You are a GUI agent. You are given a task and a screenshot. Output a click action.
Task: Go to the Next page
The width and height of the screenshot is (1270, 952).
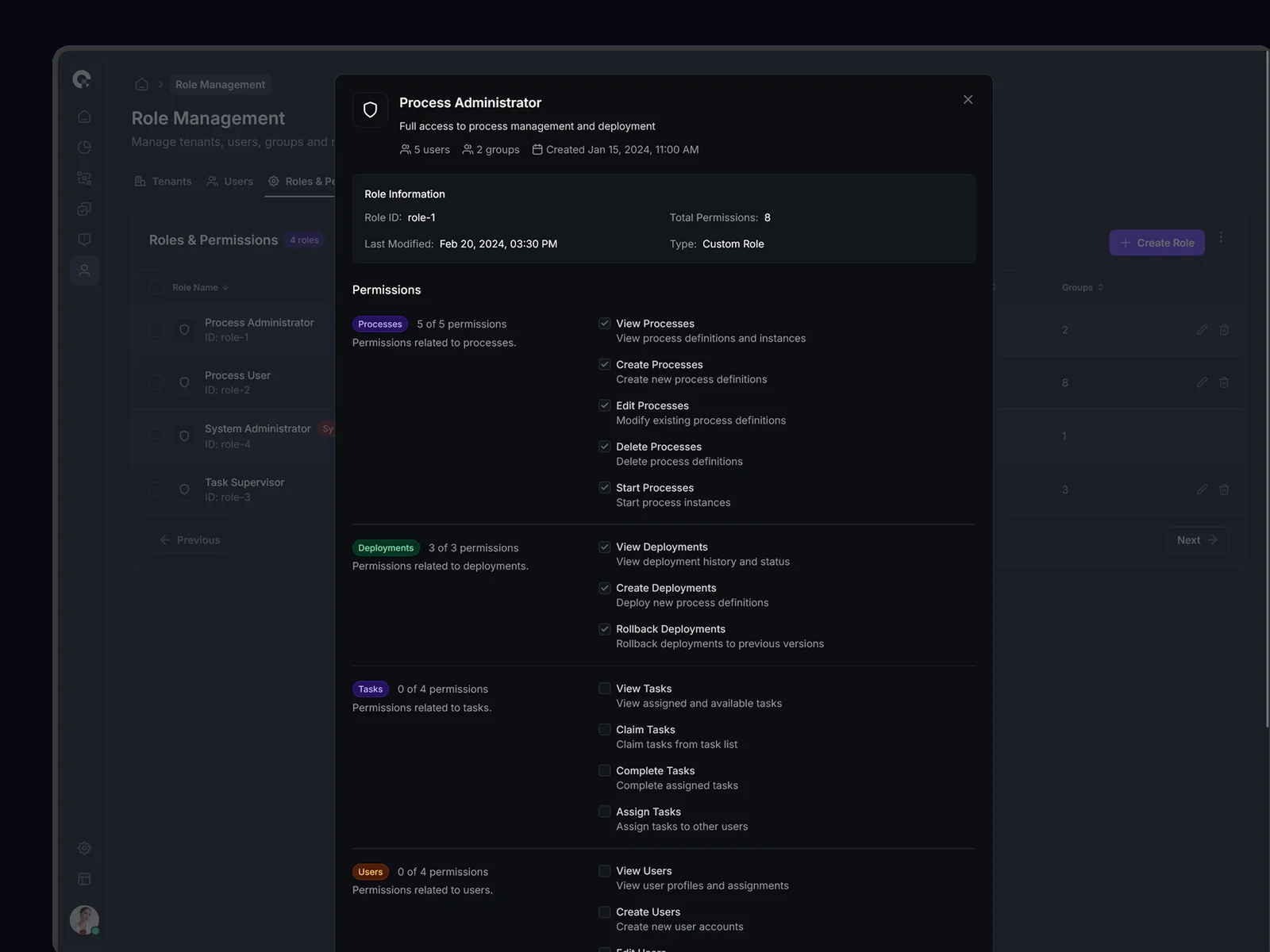click(1196, 540)
